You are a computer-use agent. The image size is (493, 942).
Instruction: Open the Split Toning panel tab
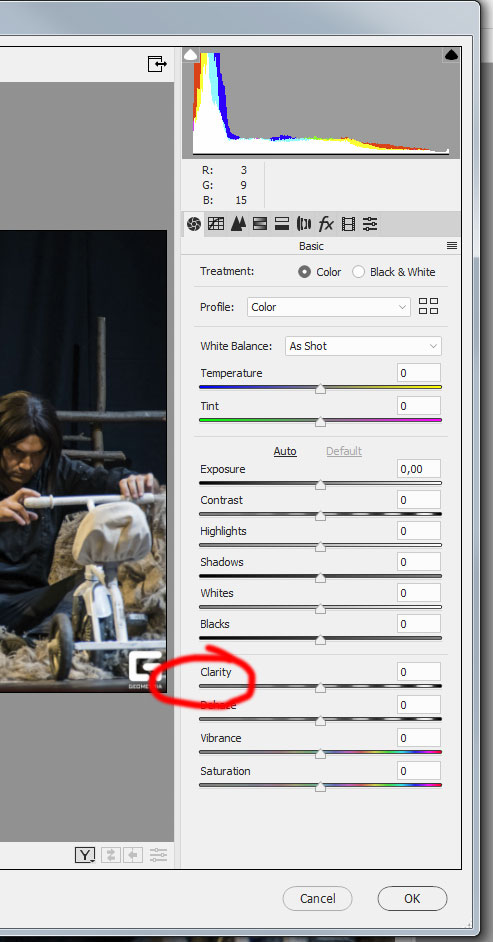pyautogui.click(x=282, y=224)
